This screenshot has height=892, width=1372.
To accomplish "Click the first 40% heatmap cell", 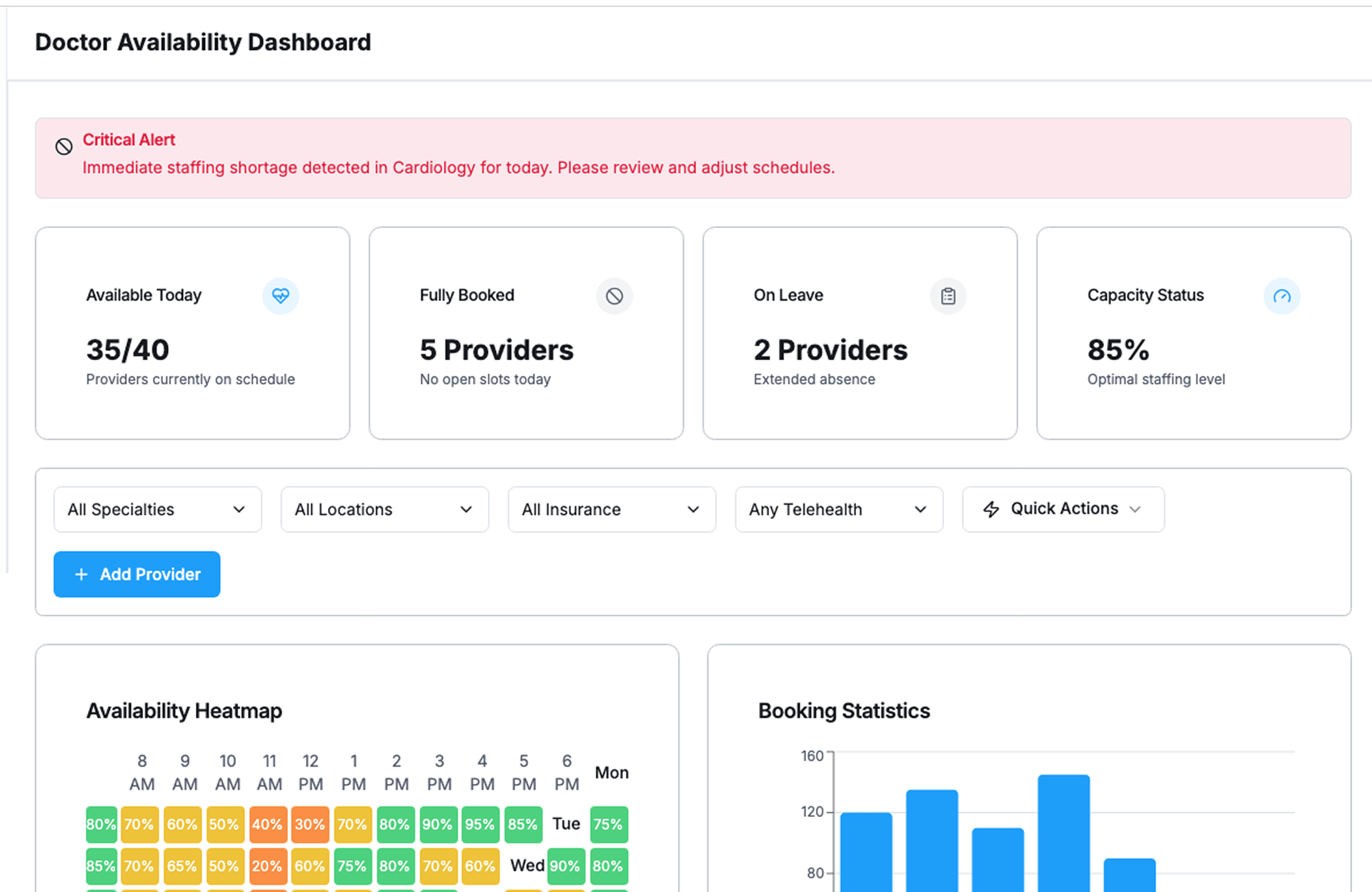I will pos(267,824).
